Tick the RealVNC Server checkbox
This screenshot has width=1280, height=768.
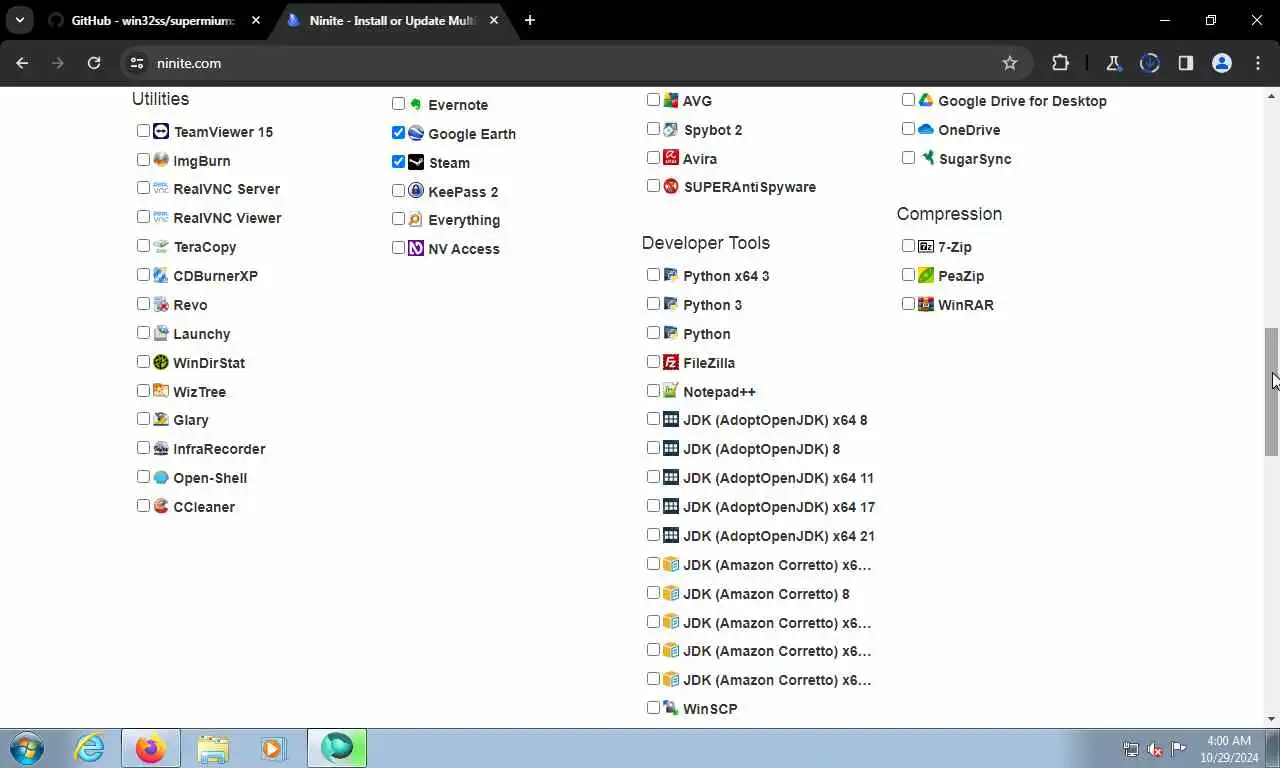[x=143, y=188]
